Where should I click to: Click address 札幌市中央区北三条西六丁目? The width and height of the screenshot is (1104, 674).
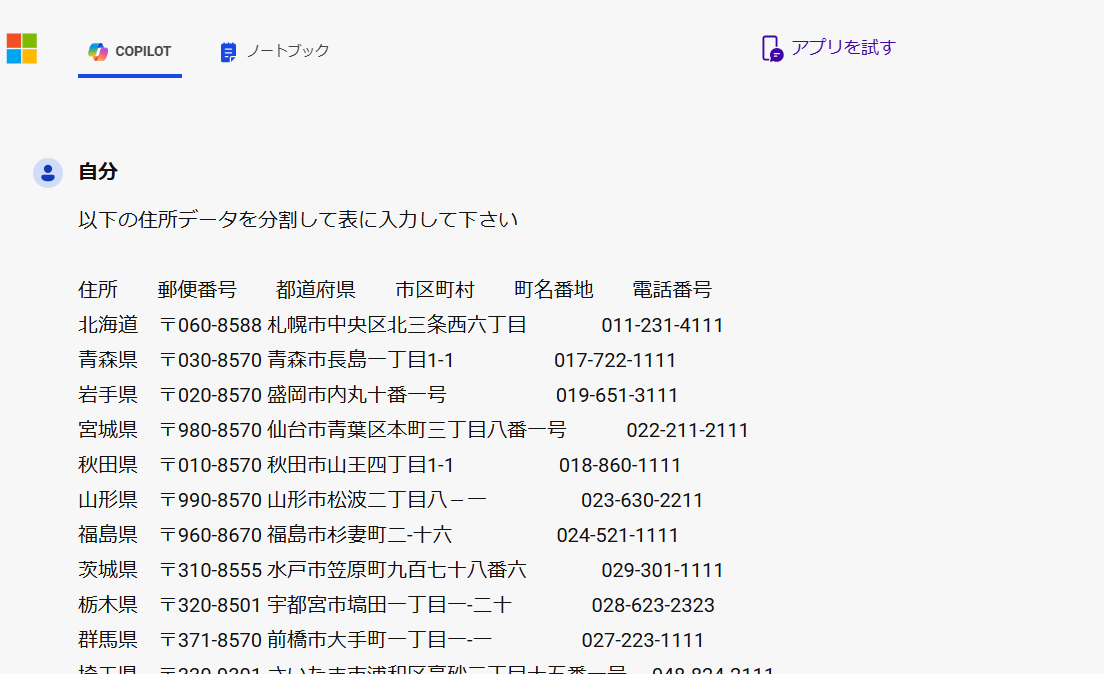pyautogui.click(x=396, y=325)
